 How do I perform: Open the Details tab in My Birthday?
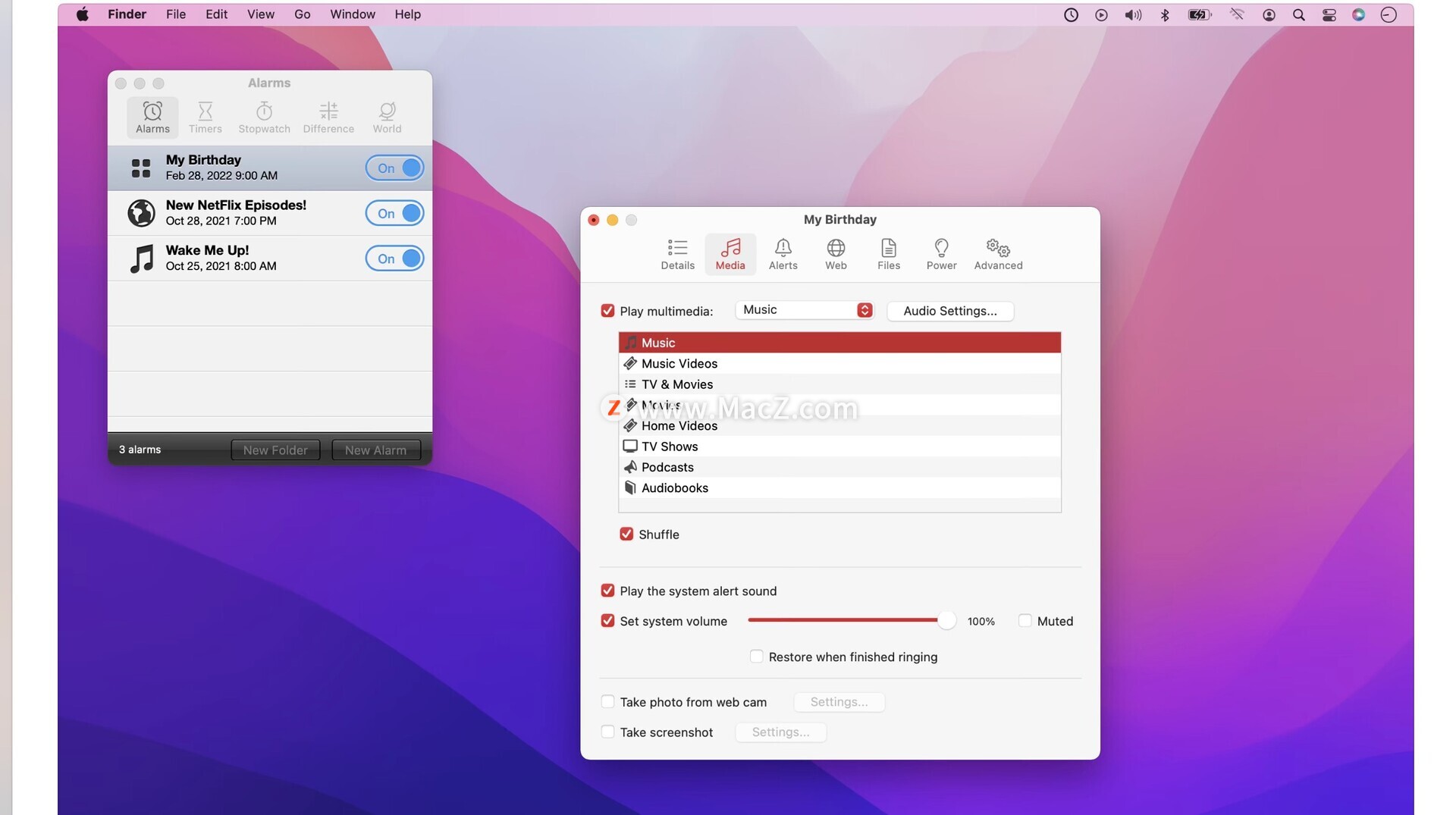(677, 254)
